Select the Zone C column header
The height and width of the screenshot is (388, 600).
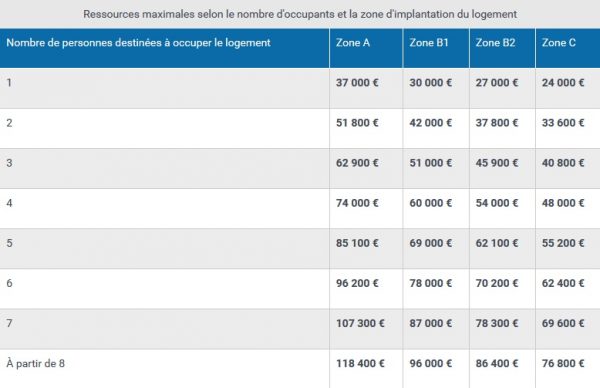click(568, 48)
